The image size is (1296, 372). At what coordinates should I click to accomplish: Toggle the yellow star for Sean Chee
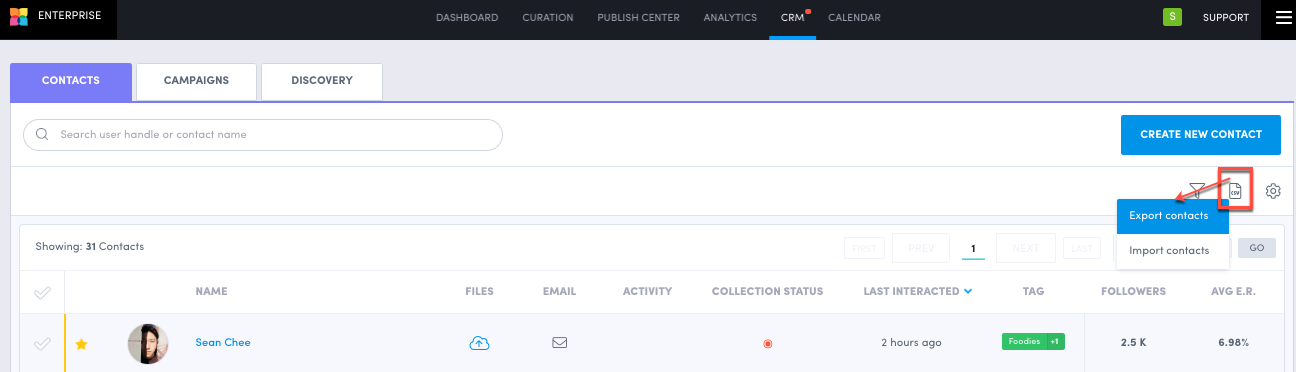coord(82,343)
